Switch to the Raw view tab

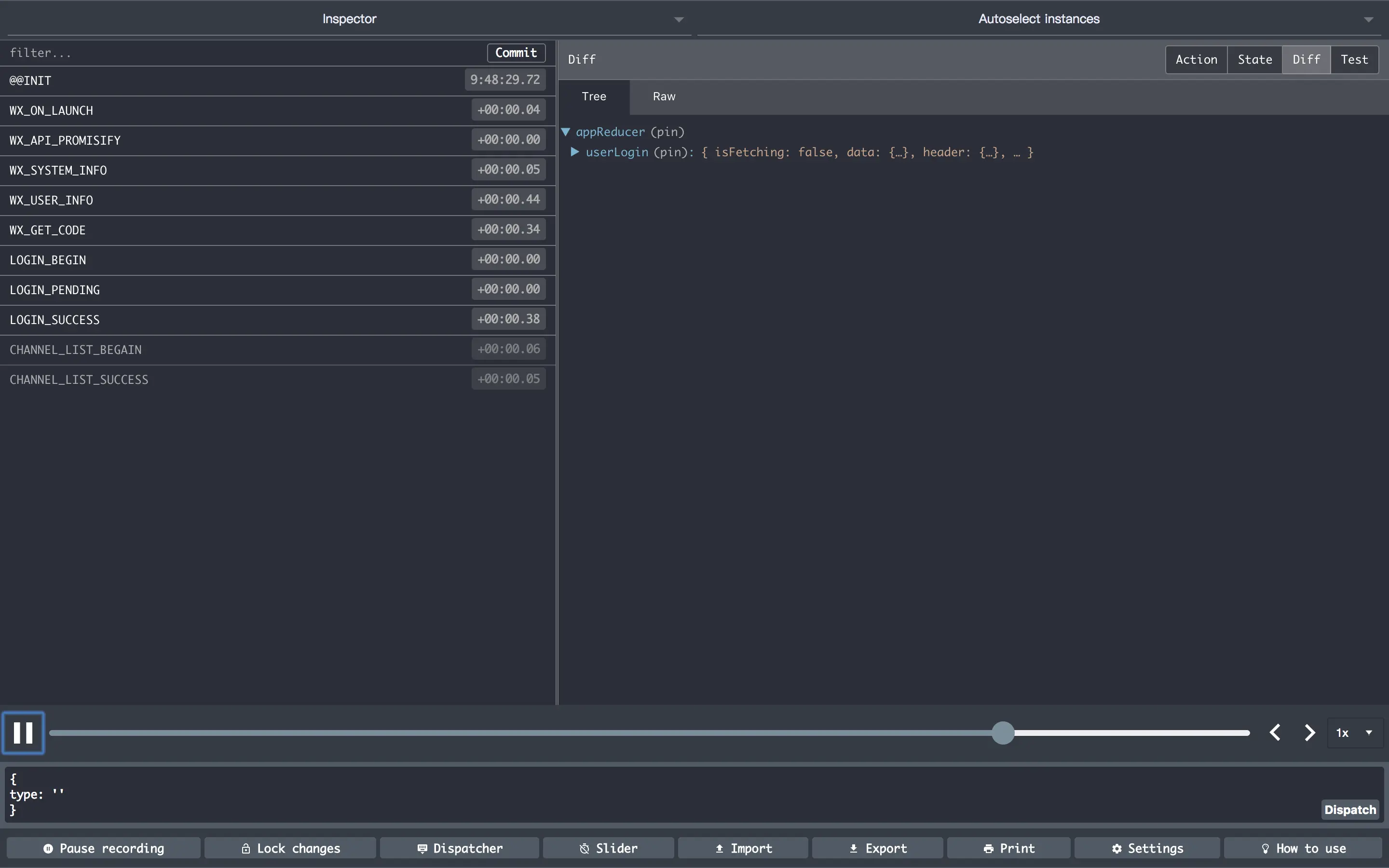click(x=664, y=96)
